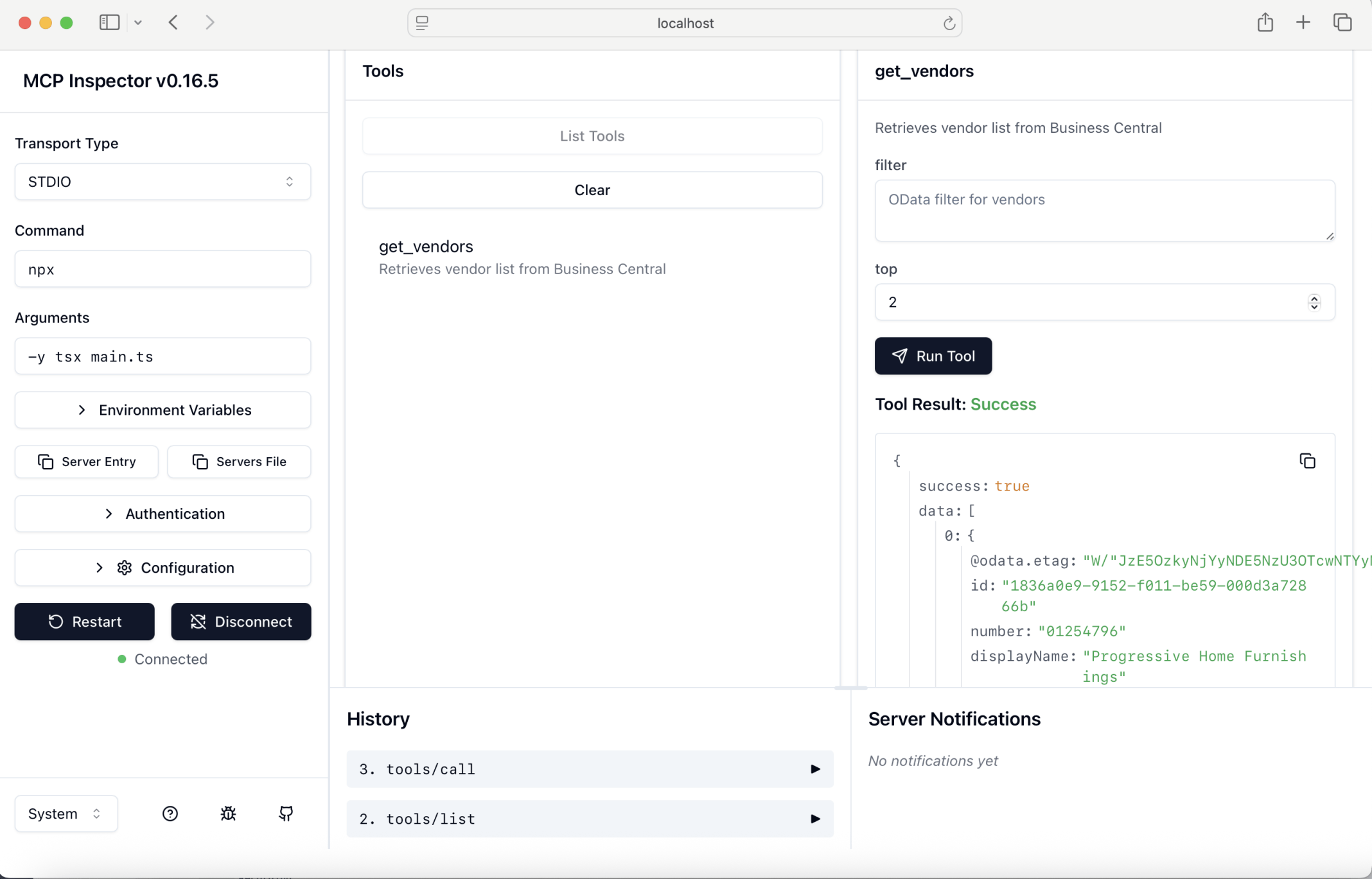Expand the Environment Variables section
Image resolution: width=1372 pixels, height=879 pixels.
(163, 410)
